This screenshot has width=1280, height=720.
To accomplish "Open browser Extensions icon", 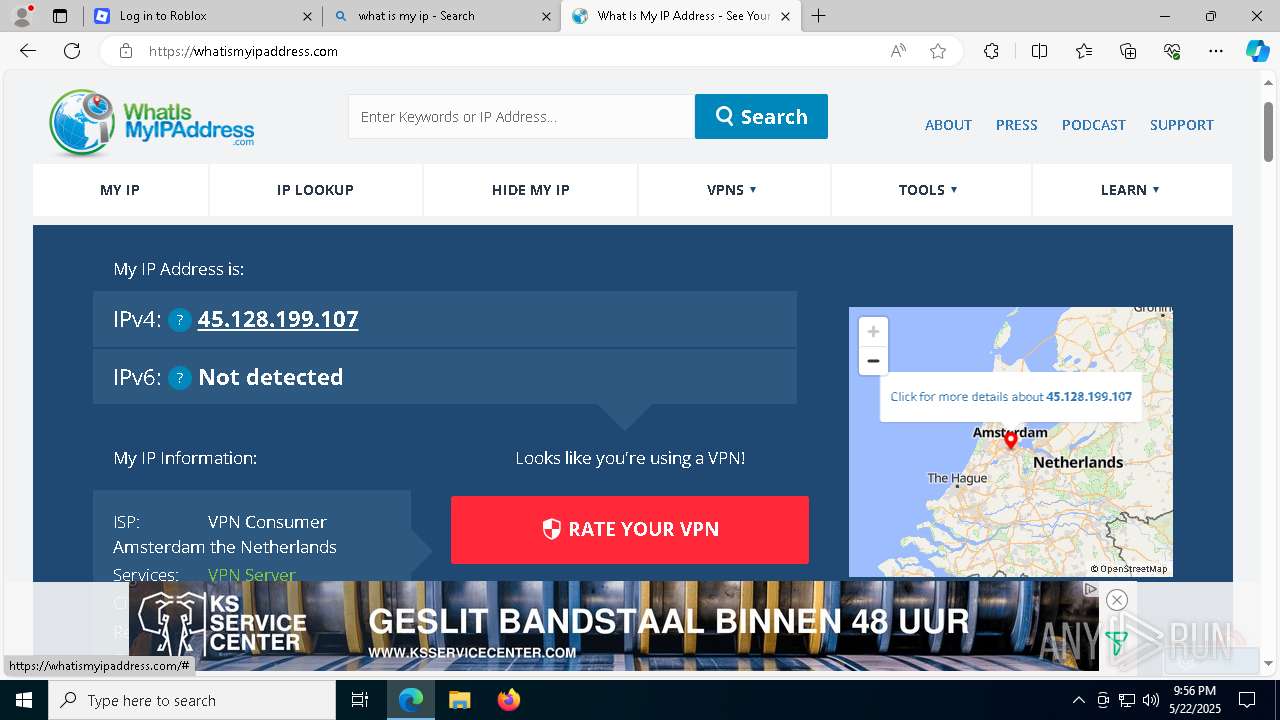I will pyautogui.click(x=991, y=51).
